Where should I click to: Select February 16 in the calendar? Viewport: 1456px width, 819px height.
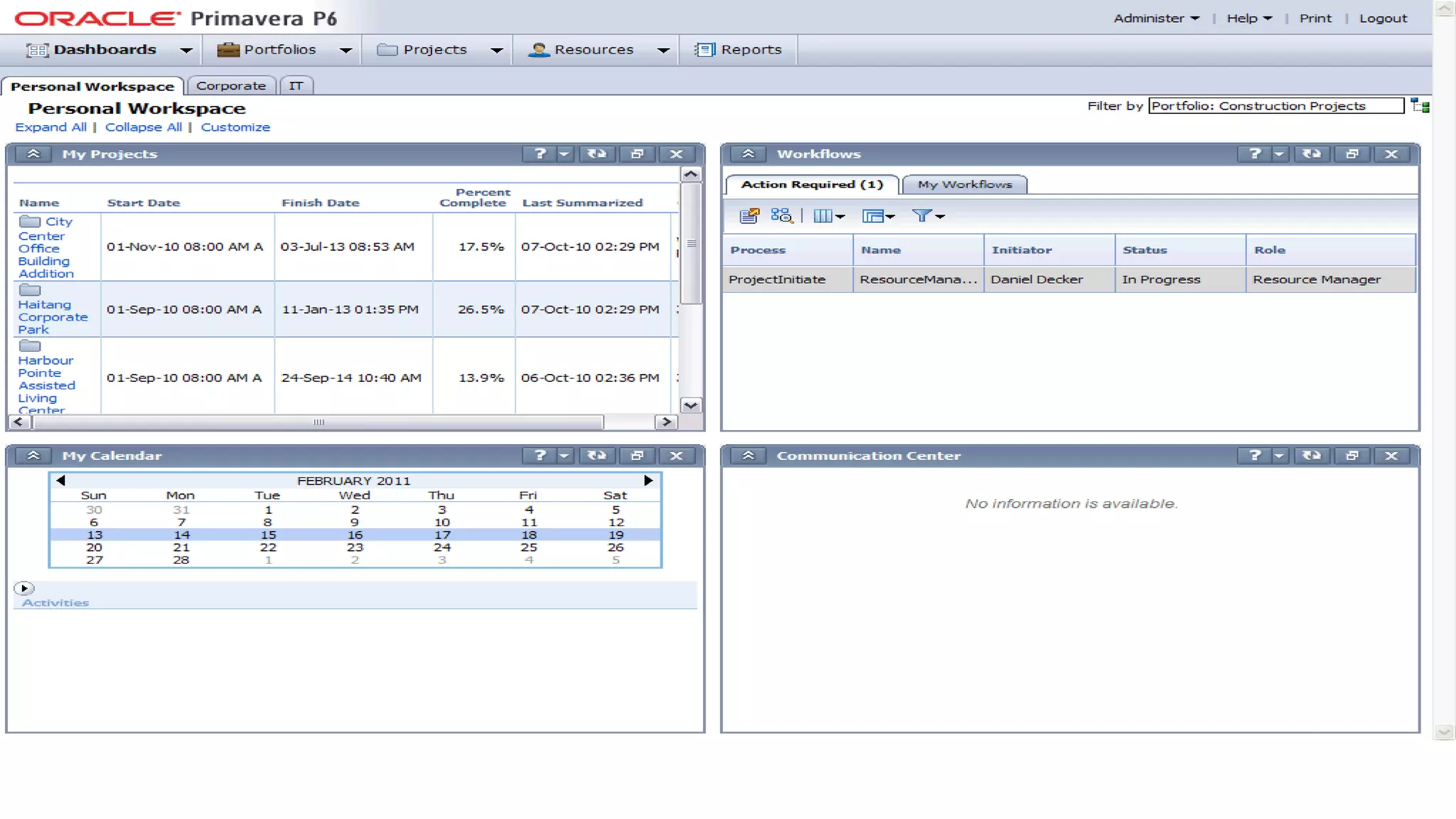coord(355,535)
